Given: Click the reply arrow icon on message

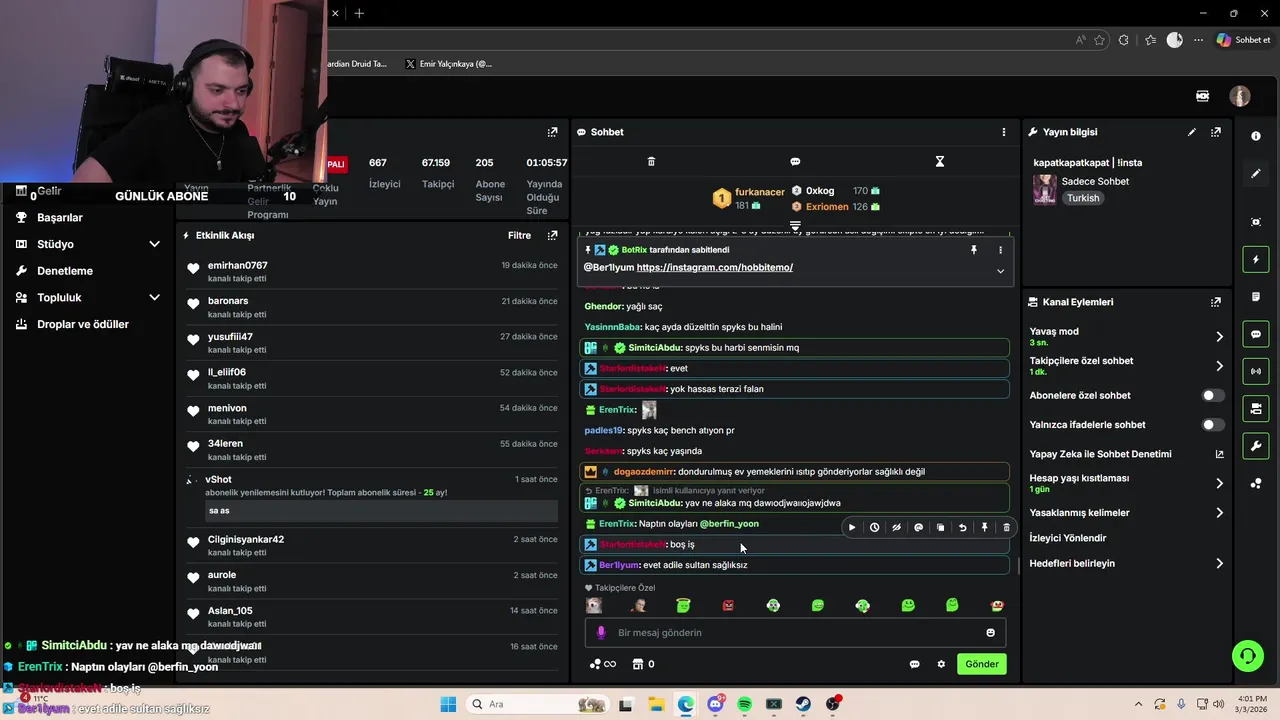Looking at the screenshot, I should (x=962, y=527).
